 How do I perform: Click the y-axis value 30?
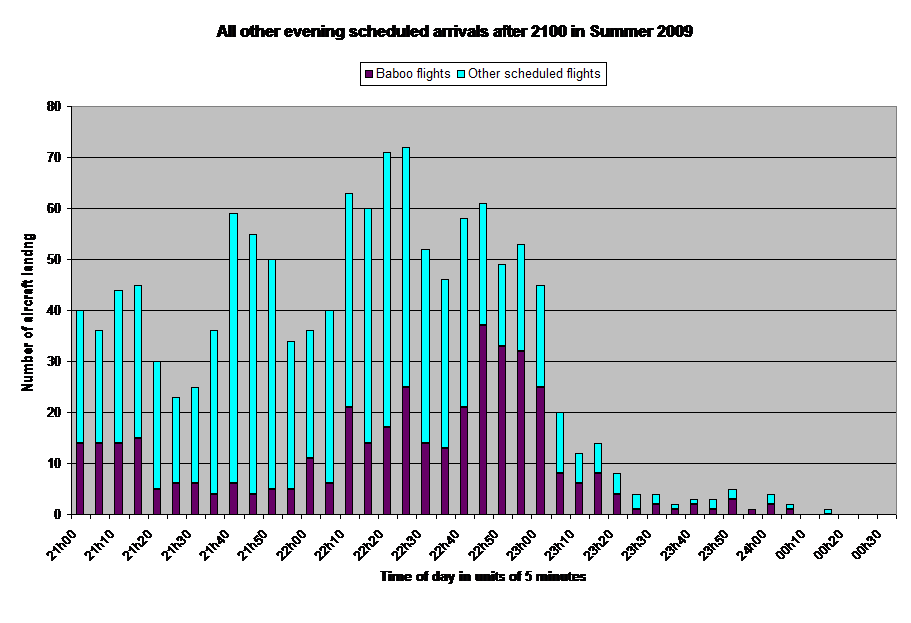(53, 361)
